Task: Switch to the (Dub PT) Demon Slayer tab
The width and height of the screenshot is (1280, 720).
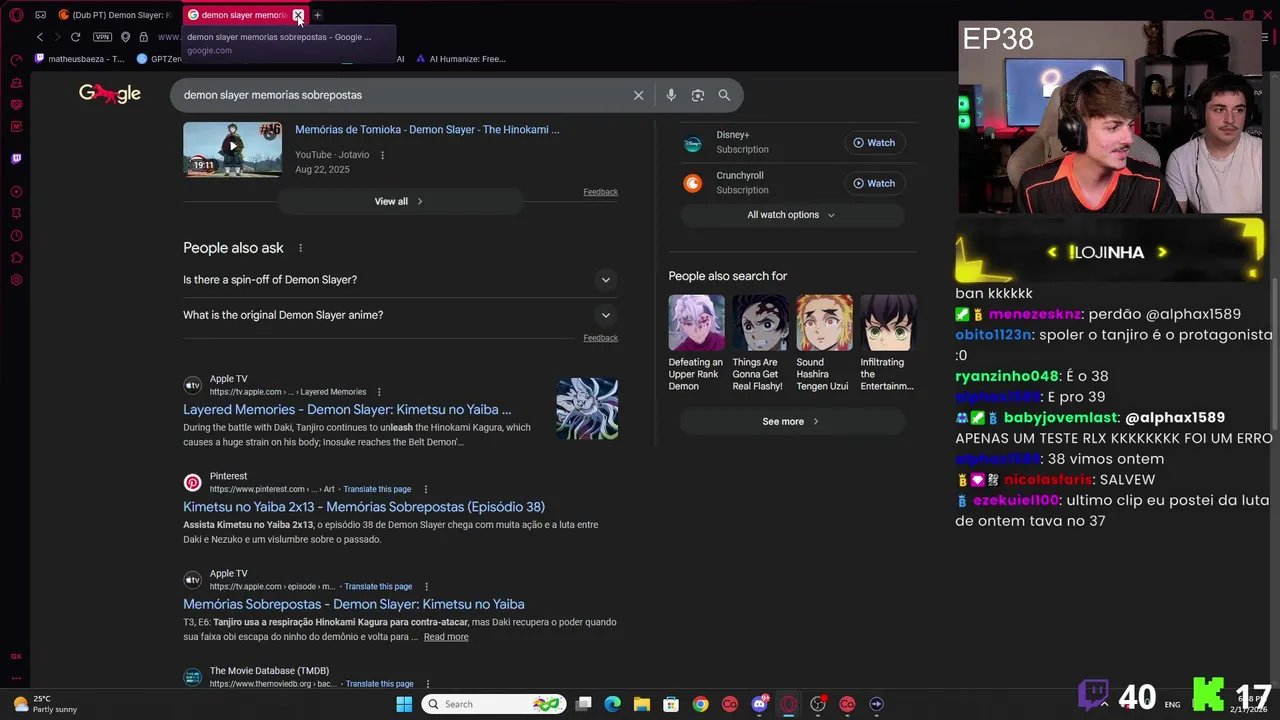Action: (116, 15)
